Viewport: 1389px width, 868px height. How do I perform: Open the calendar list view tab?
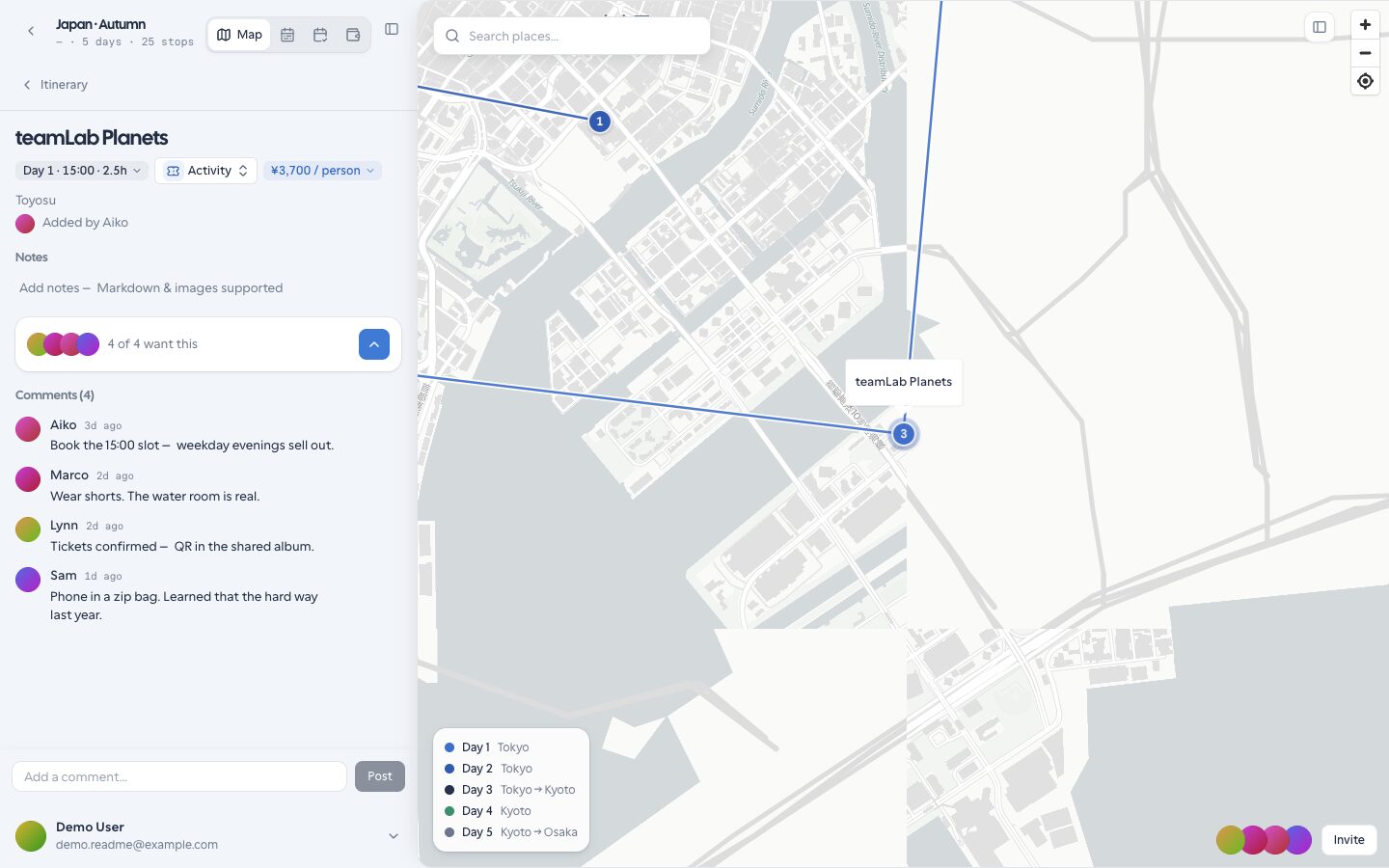(287, 35)
